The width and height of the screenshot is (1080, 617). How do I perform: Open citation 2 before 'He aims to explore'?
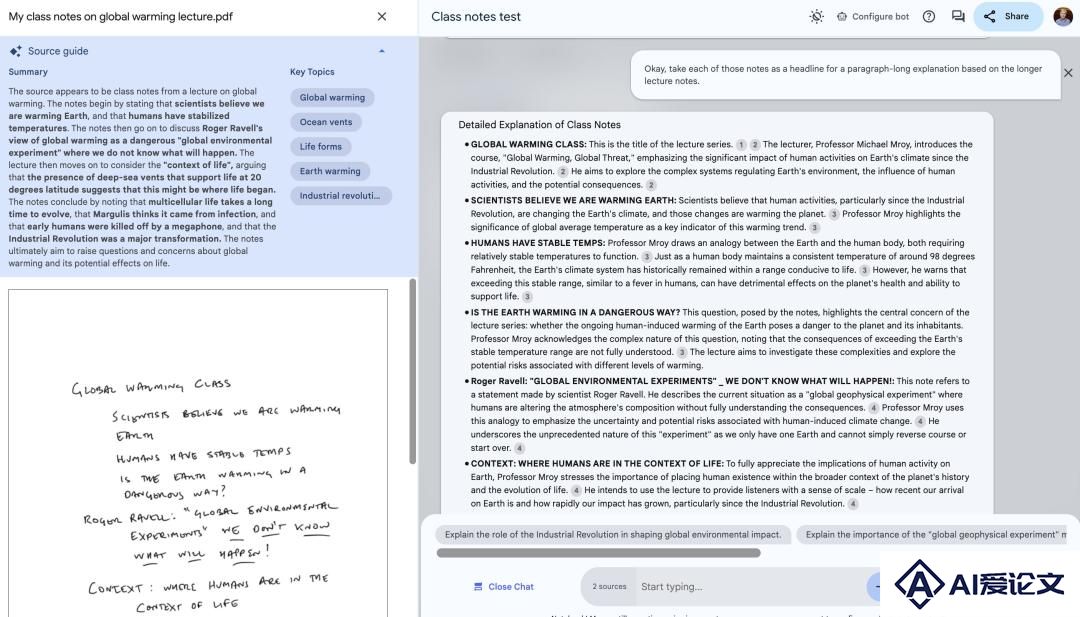click(563, 171)
